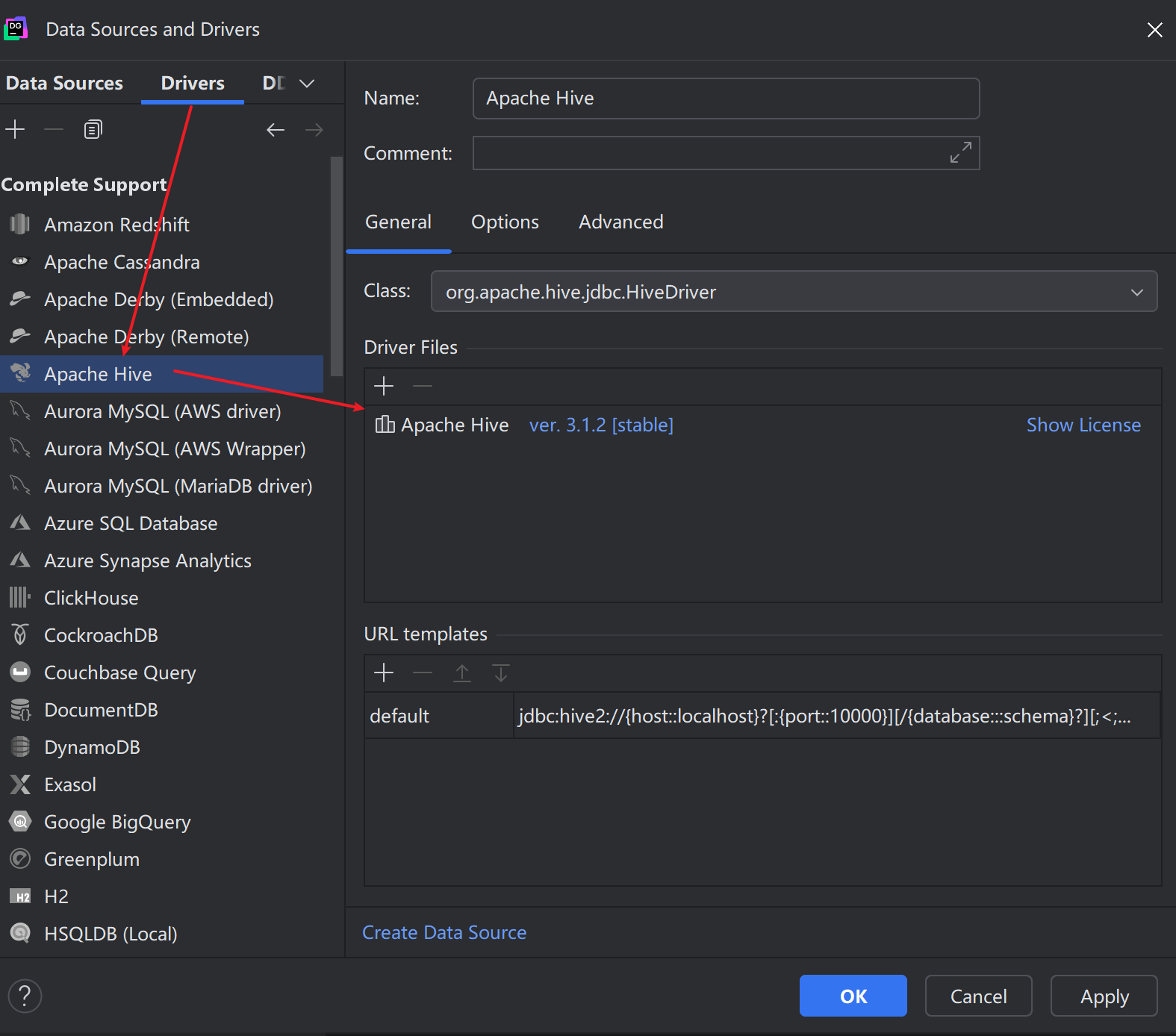Image resolution: width=1176 pixels, height=1036 pixels.
Task: Click the Apply button
Action: tap(1104, 996)
